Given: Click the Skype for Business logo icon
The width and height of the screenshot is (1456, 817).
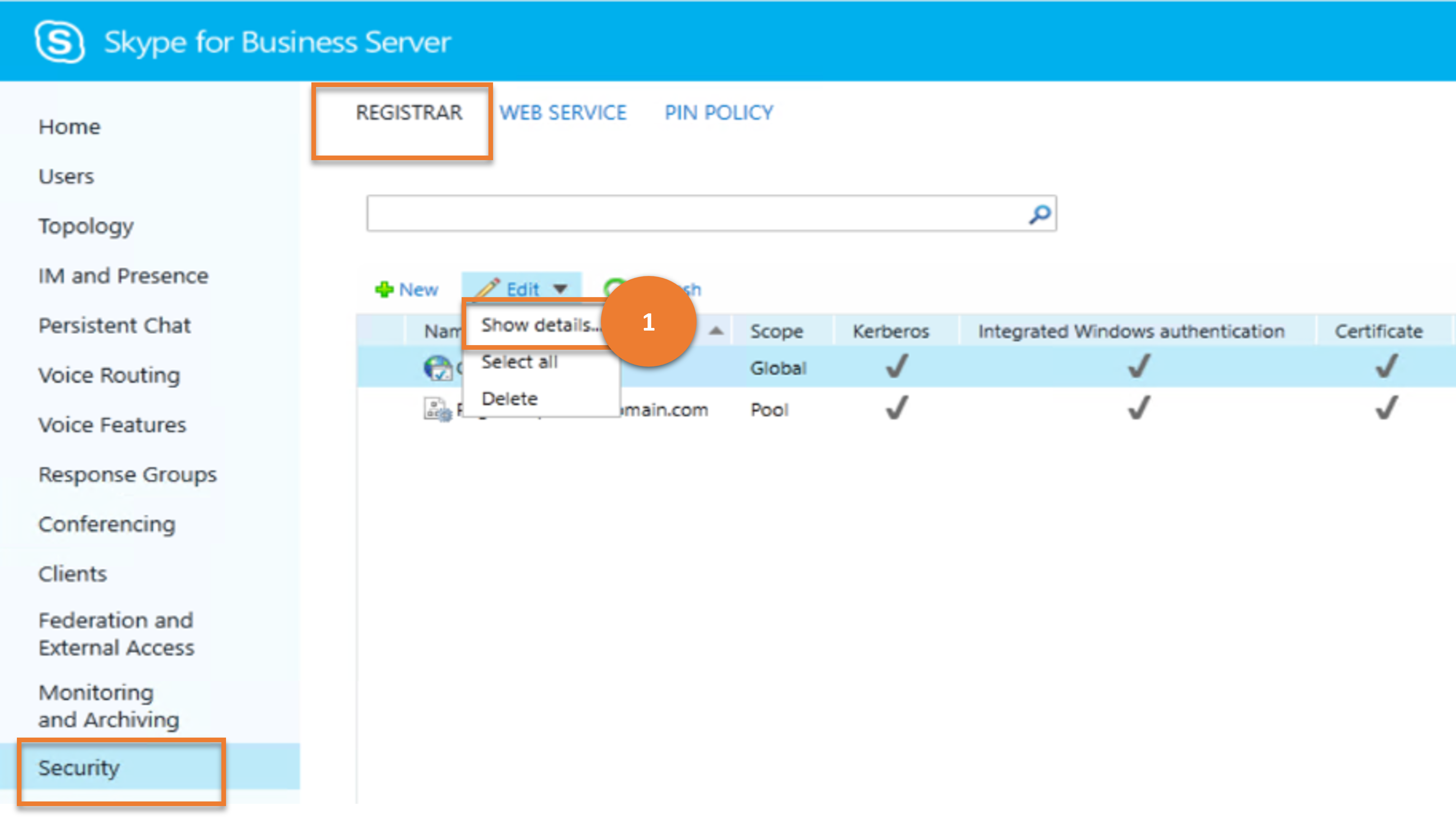Looking at the screenshot, I should [59, 41].
